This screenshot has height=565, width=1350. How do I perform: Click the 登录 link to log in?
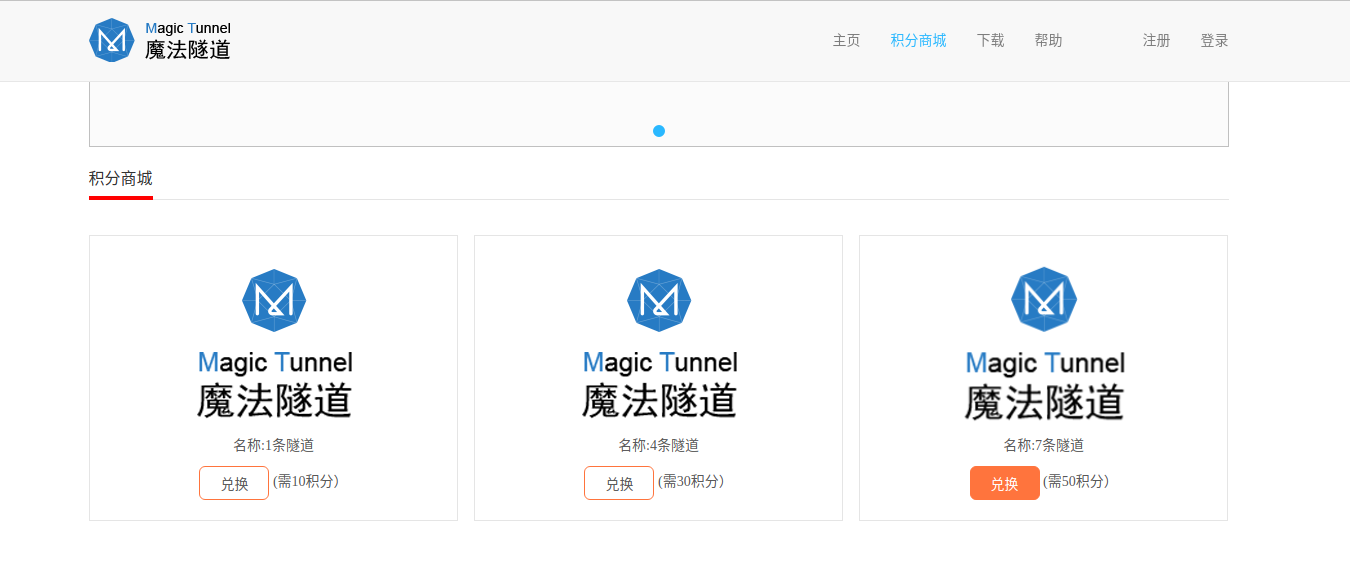pyautogui.click(x=1214, y=41)
